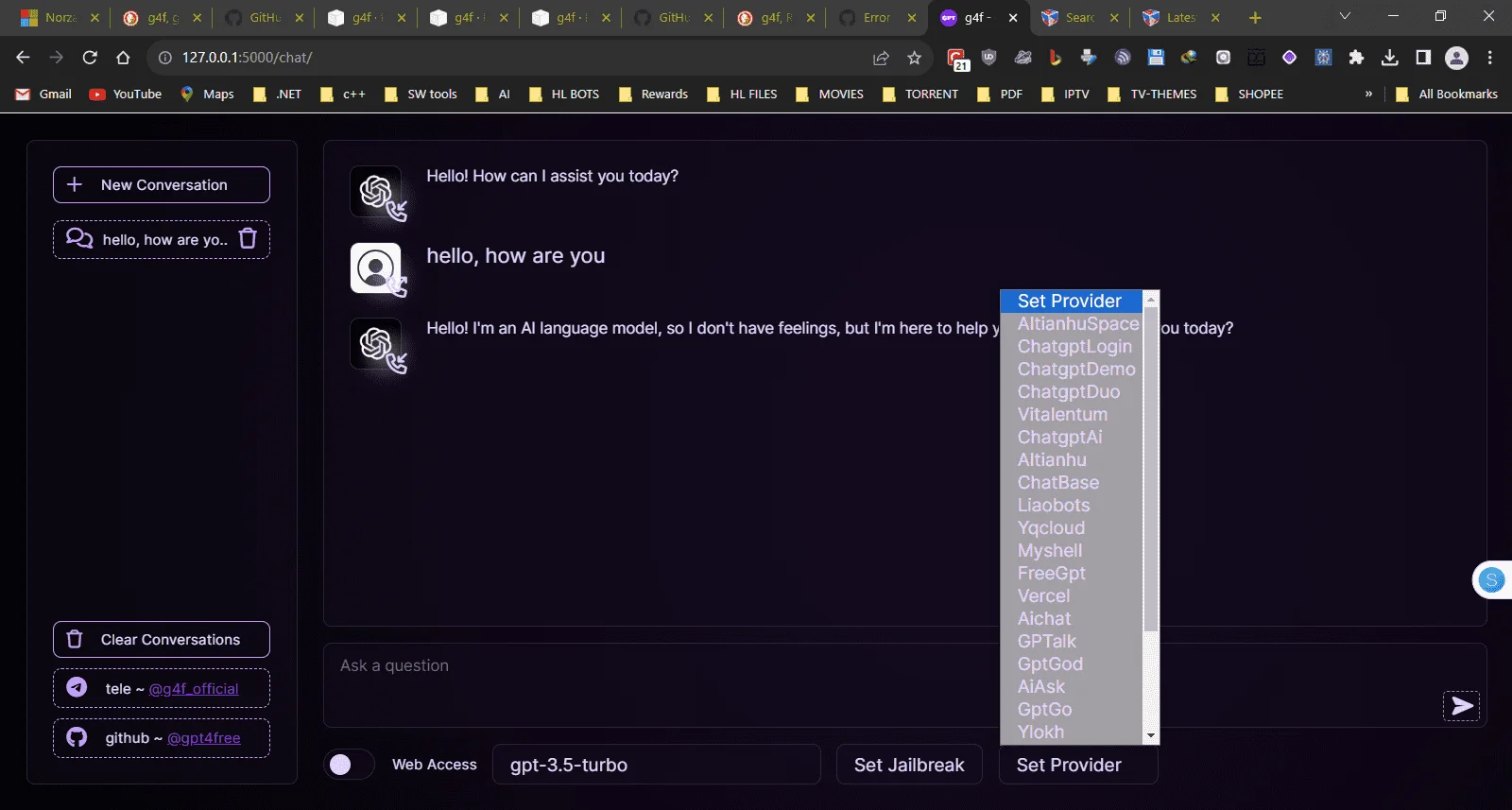Click the Telegram icon next to tele
Image resolution: width=1512 pixels, height=810 pixels.
pyautogui.click(x=77, y=688)
